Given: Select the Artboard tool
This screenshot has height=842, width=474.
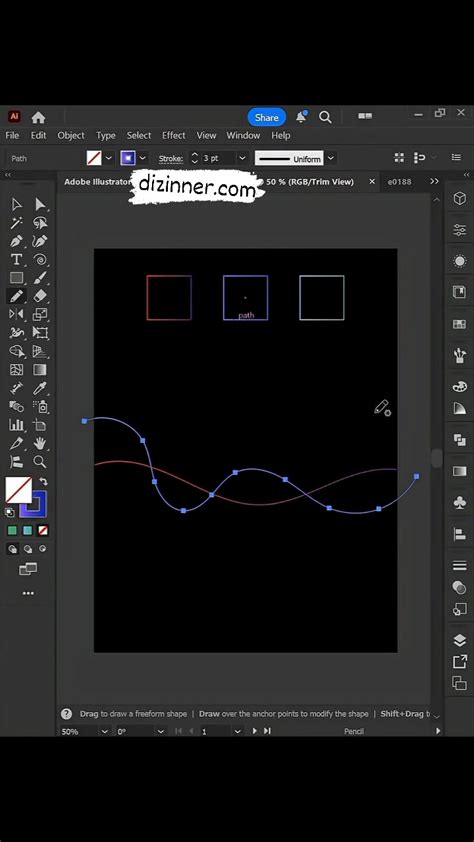Looking at the screenshot, I should pos(40,425).
